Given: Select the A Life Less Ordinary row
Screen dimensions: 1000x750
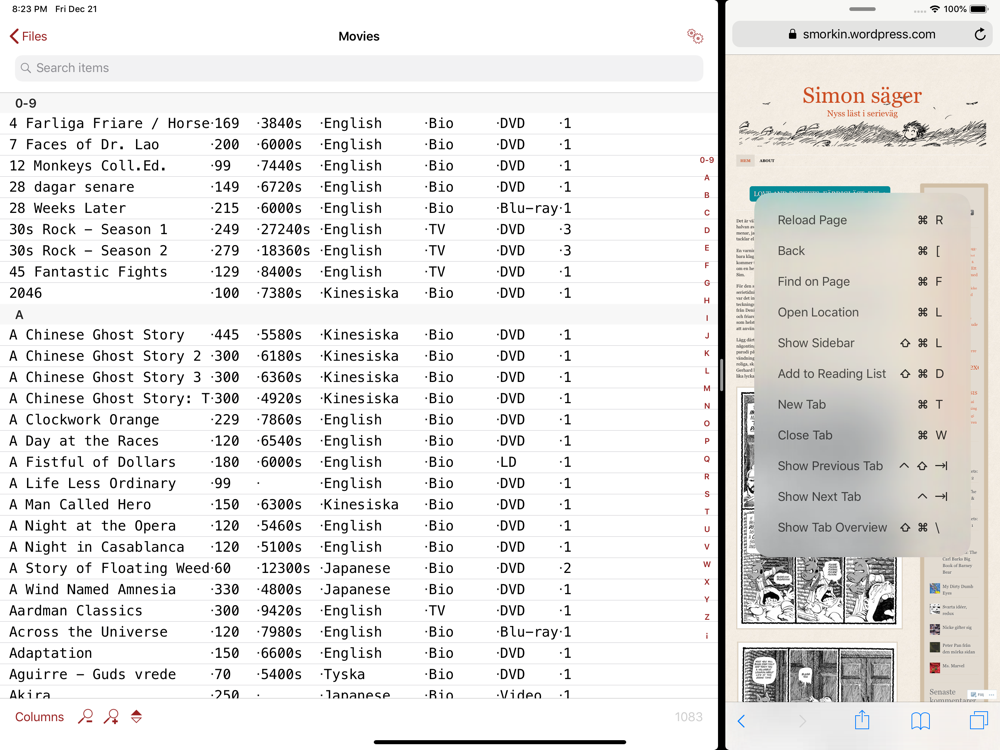Looking at the screenshot, I should [359, 483].
